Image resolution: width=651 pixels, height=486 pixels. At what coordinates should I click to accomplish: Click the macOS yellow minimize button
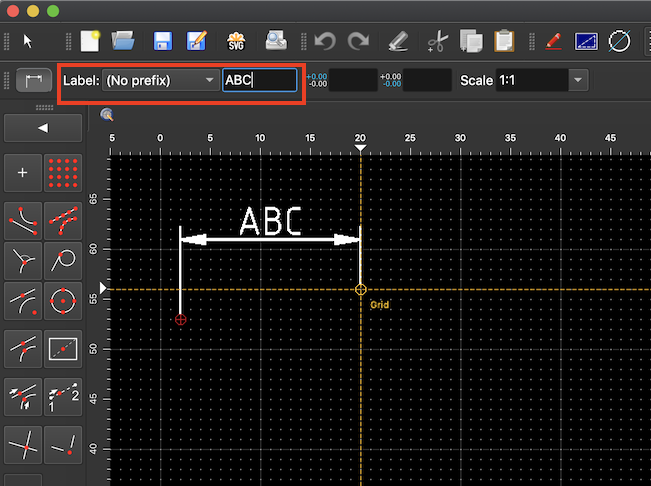tap(33, 11)
